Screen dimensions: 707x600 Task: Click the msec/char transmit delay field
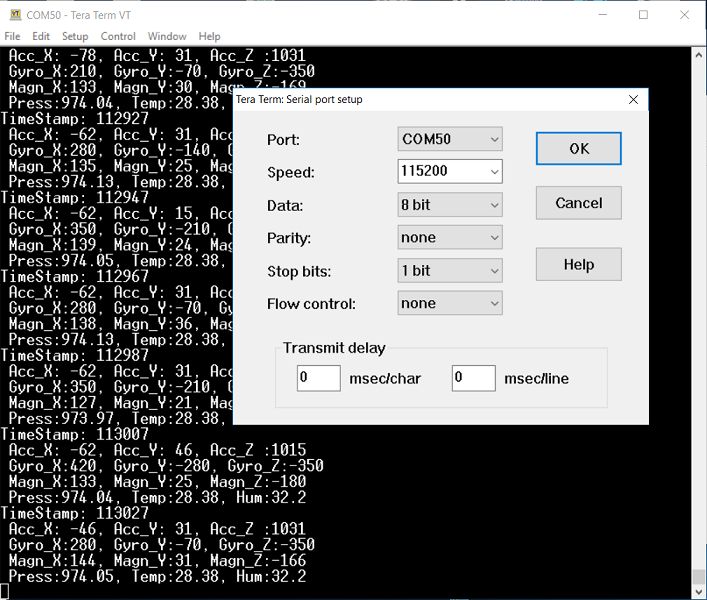pos(318,378)
